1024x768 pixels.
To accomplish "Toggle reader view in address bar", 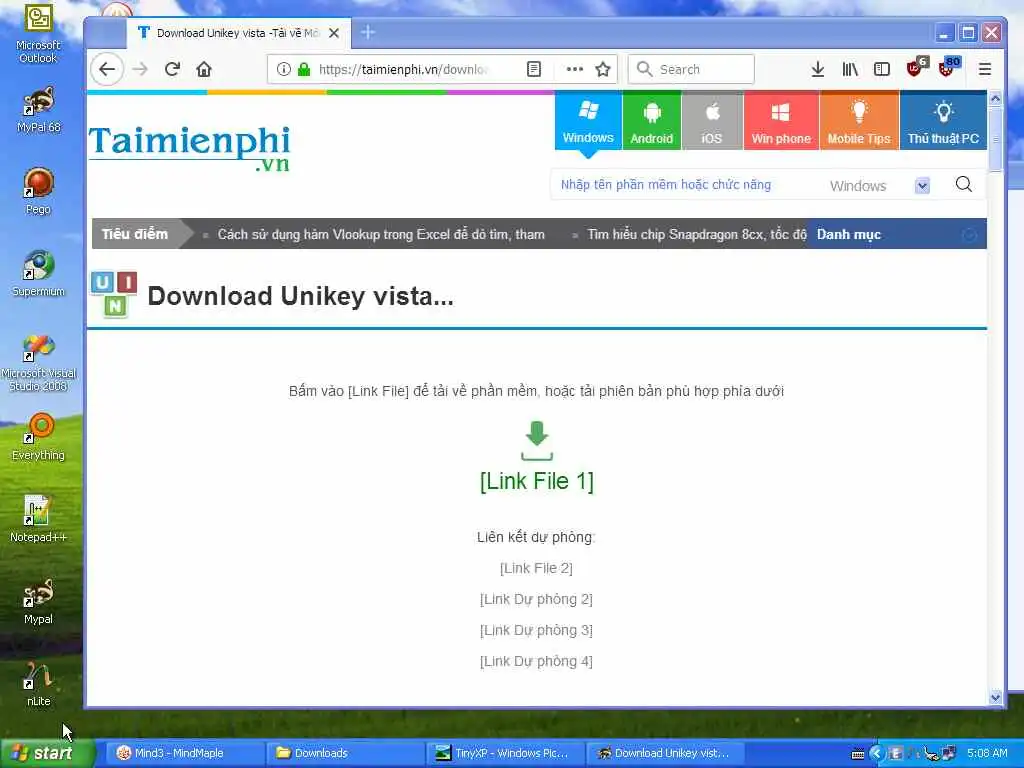I will (534, 69).
